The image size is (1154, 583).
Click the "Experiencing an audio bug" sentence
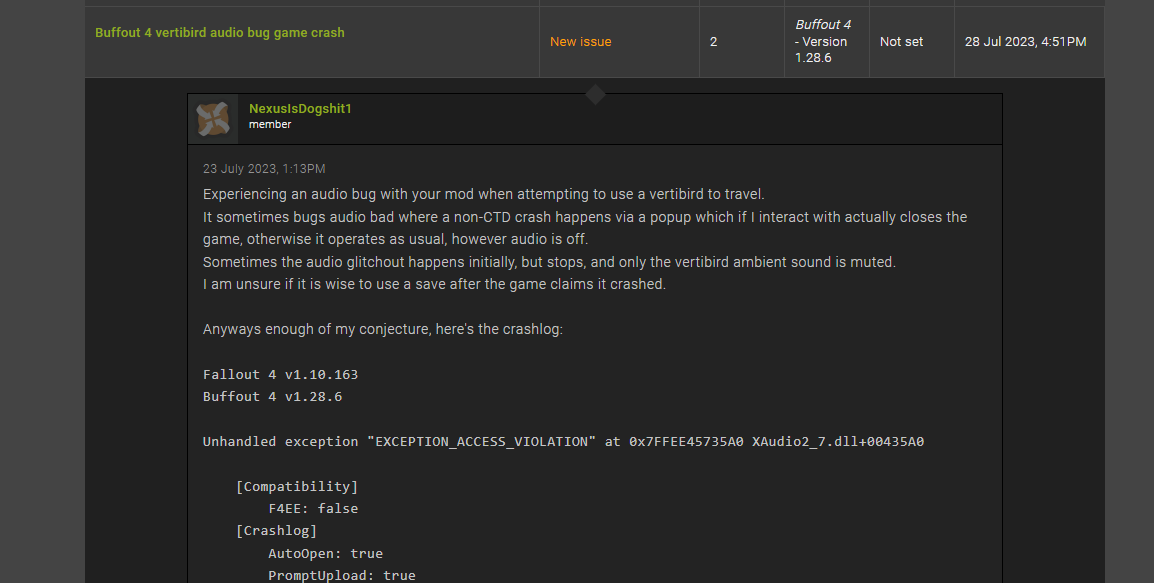coord(483,194)
